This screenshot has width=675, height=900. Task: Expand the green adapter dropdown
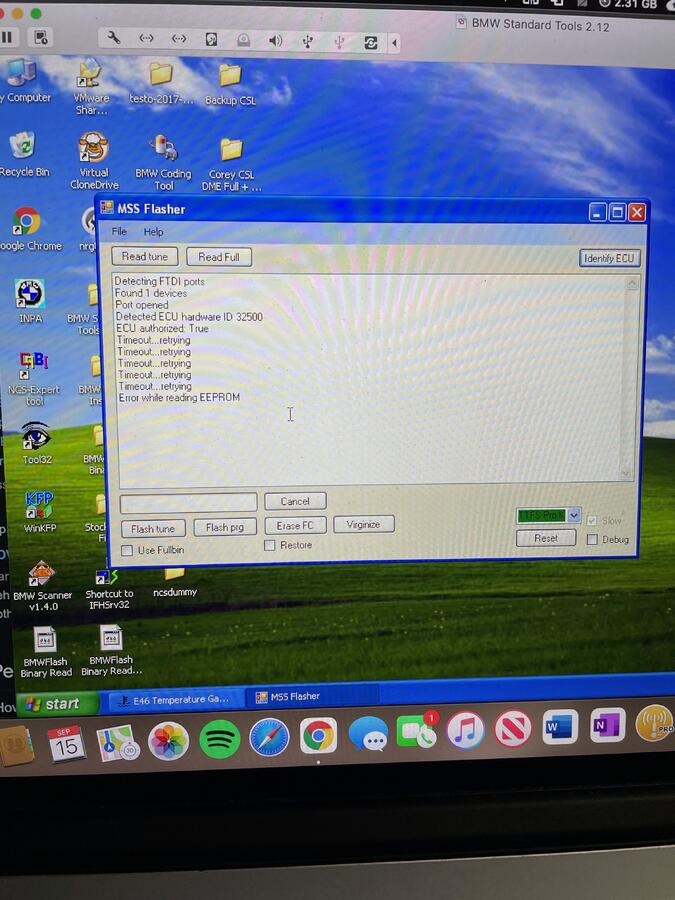(x=574, y=516)
